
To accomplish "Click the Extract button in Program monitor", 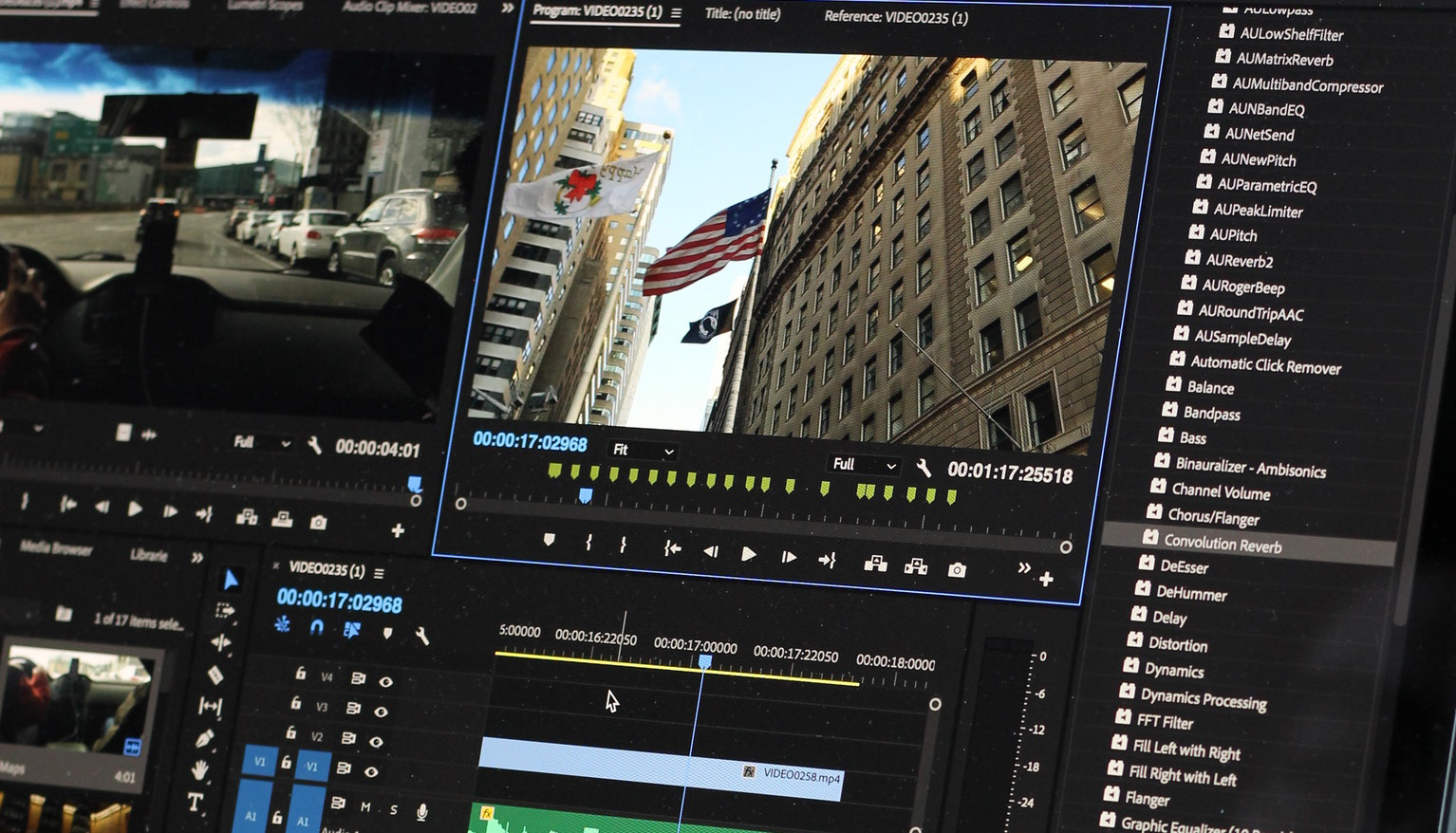I will (x=916, y=566).
